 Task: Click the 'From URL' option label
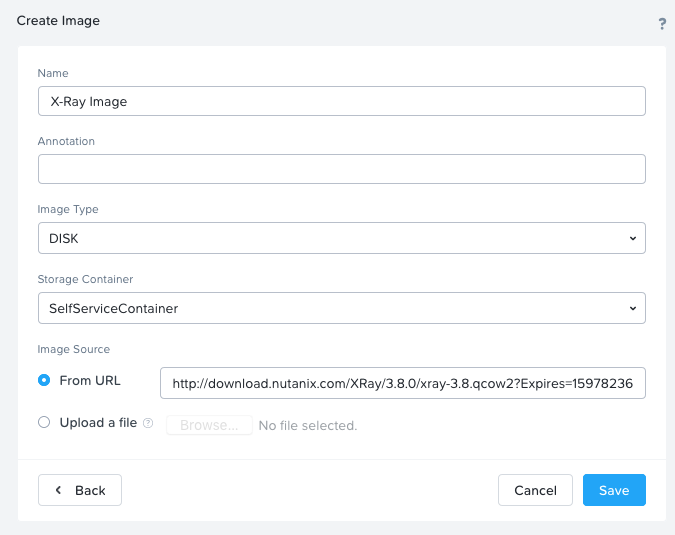89,380
